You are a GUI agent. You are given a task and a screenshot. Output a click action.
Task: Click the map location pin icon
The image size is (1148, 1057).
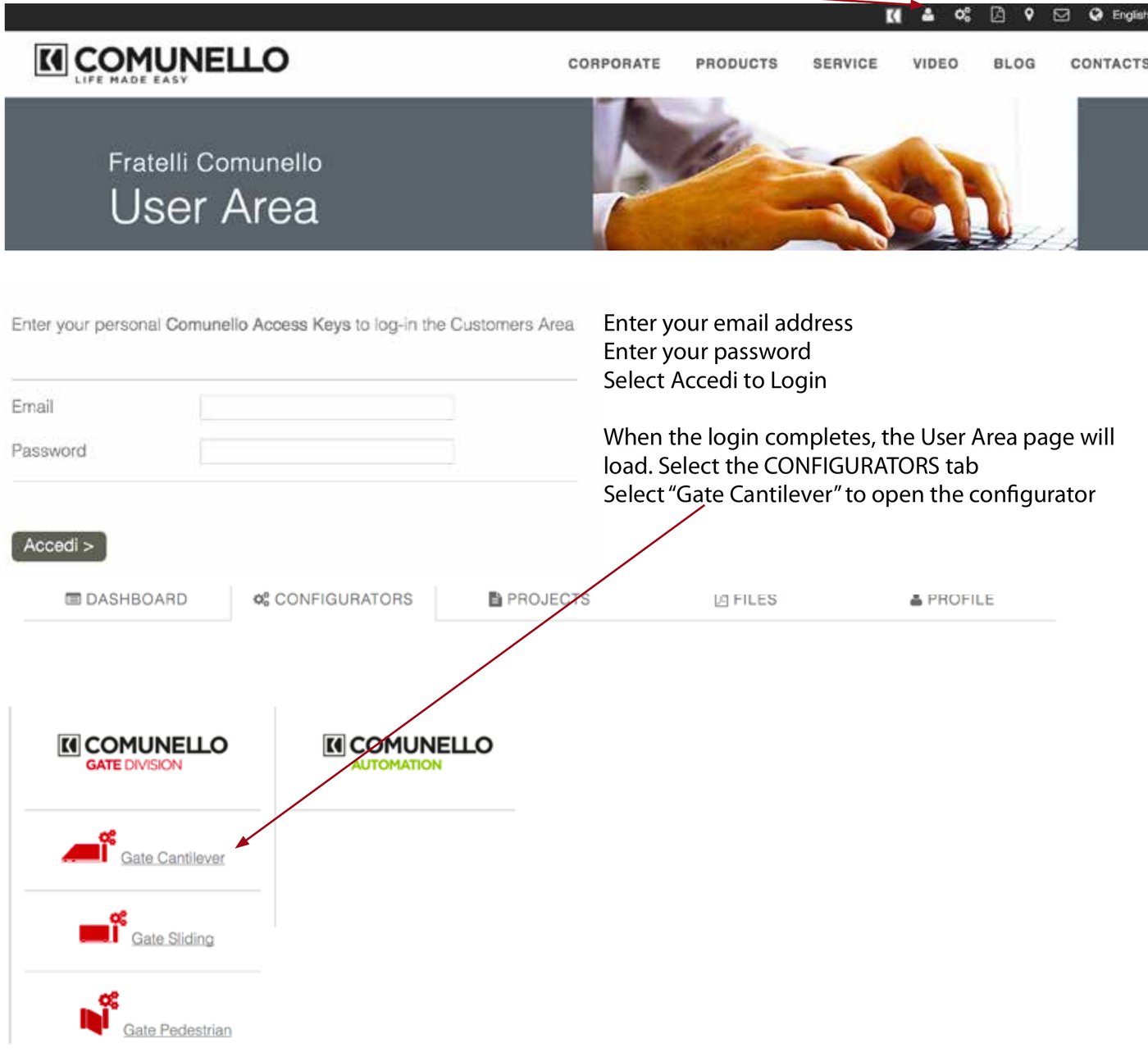pos(1029,15)
